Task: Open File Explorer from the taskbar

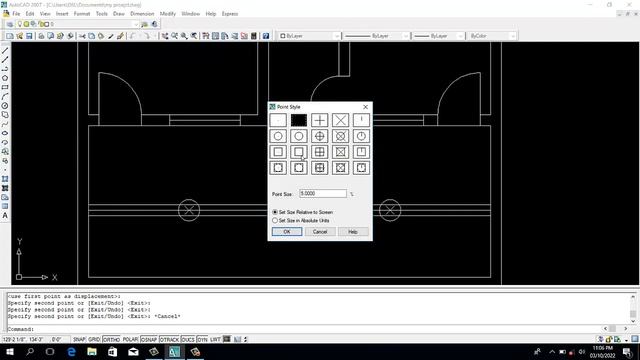Action: (x=92, y=351)
